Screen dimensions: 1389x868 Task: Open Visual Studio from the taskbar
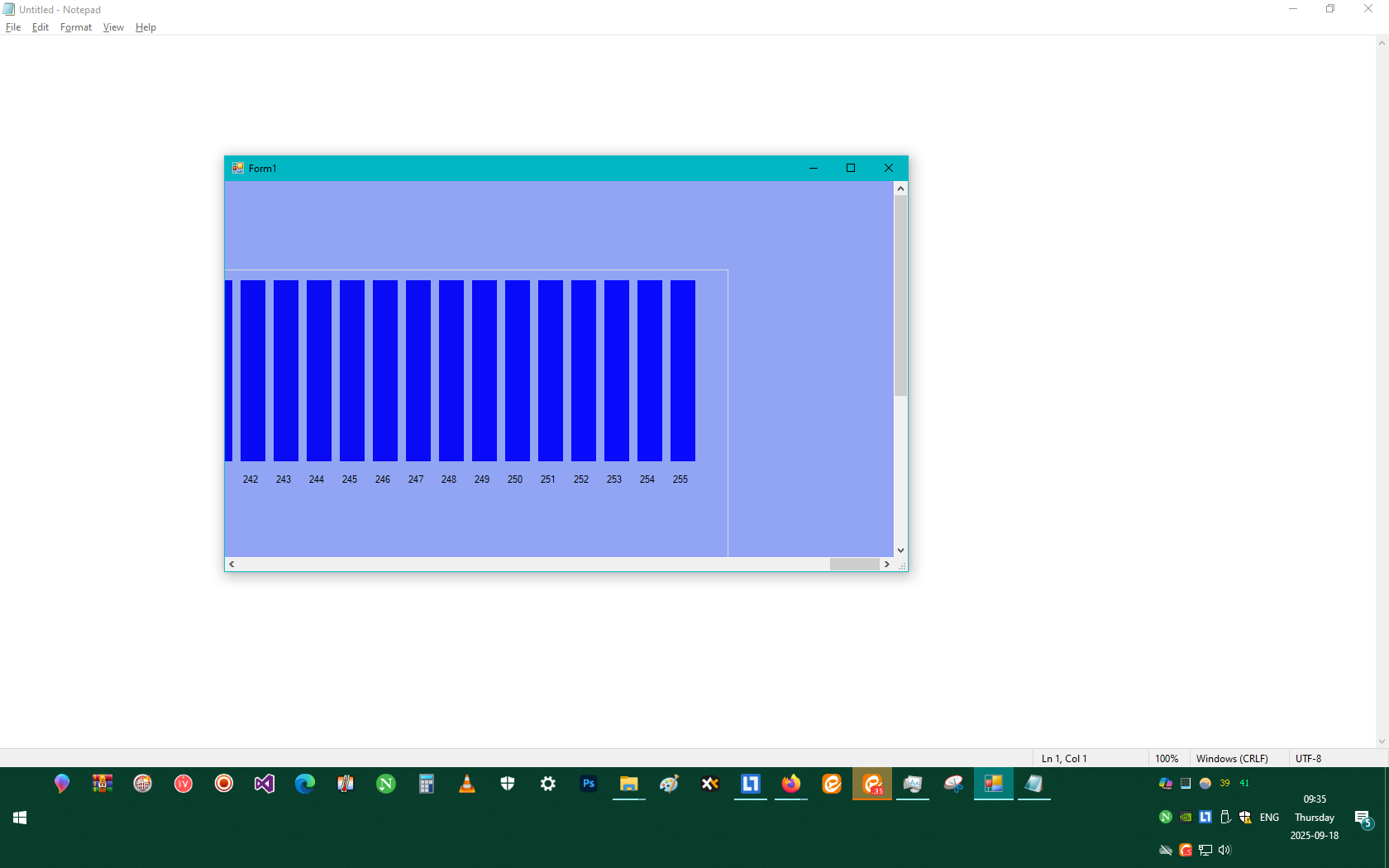[265, 784]
